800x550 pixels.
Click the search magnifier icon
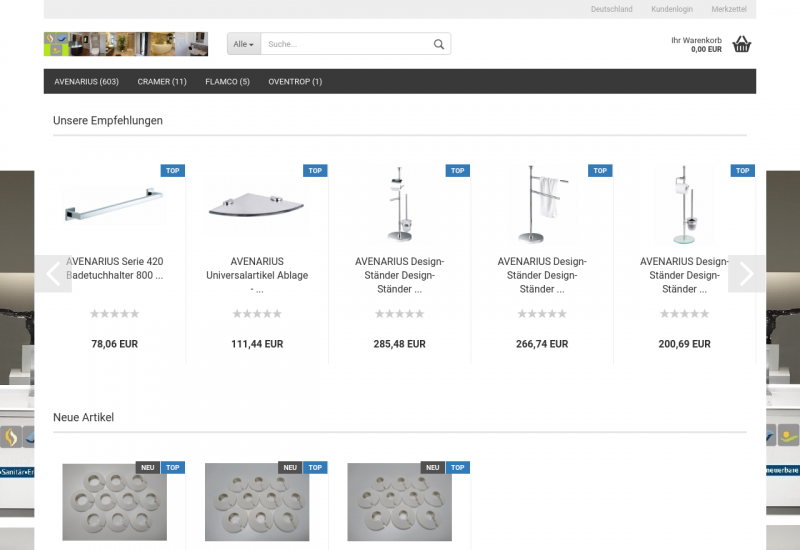pos(438,44)
